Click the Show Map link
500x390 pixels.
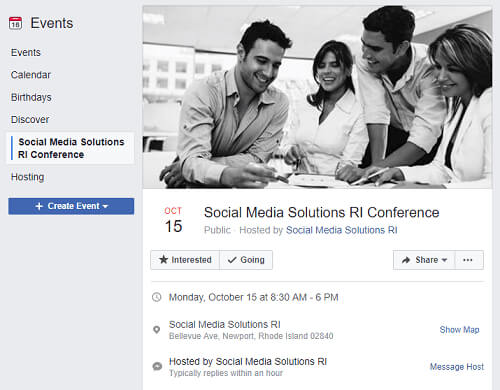(459, 330)
